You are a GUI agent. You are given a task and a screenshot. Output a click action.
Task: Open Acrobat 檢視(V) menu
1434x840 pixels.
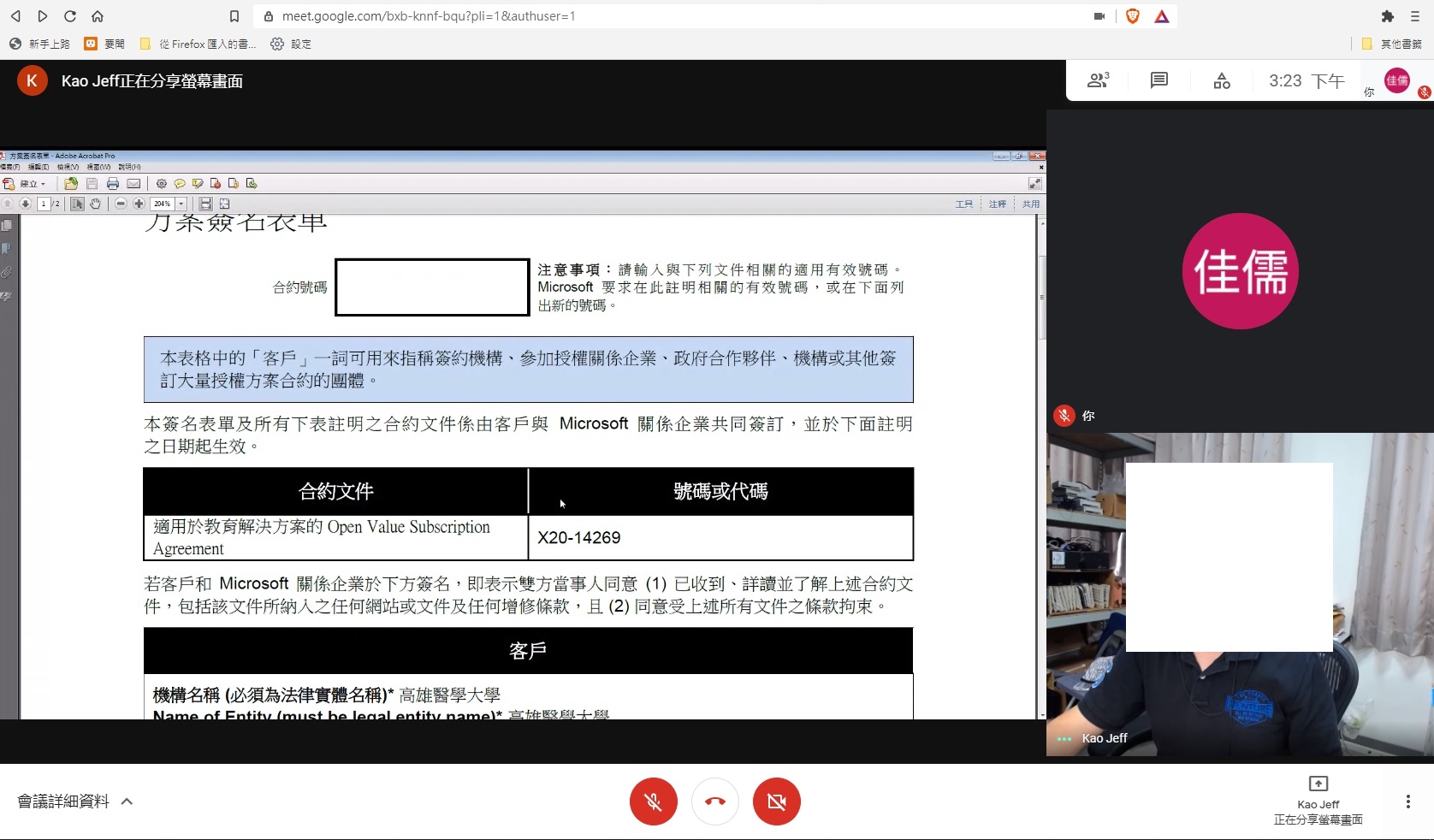[x=68, y=167]
